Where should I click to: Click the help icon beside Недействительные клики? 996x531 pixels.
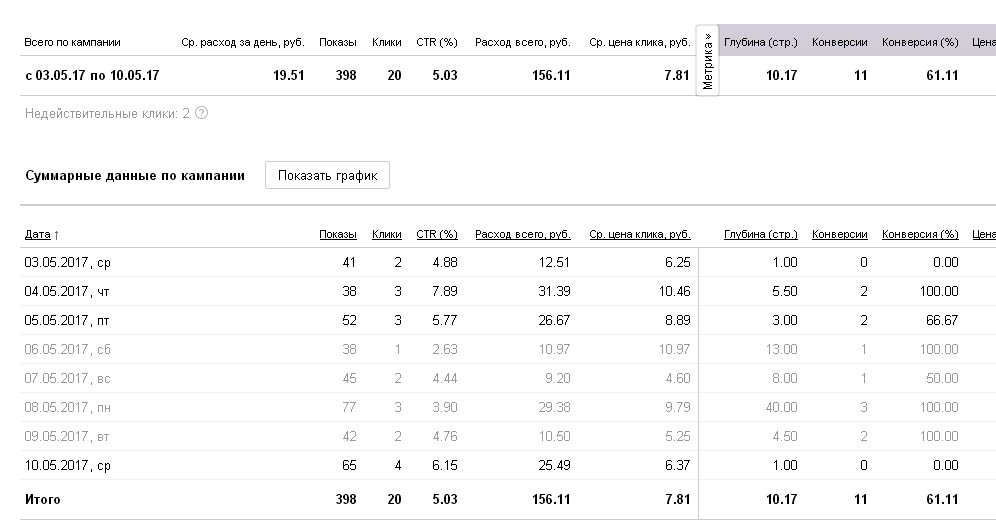pos(202,114)
